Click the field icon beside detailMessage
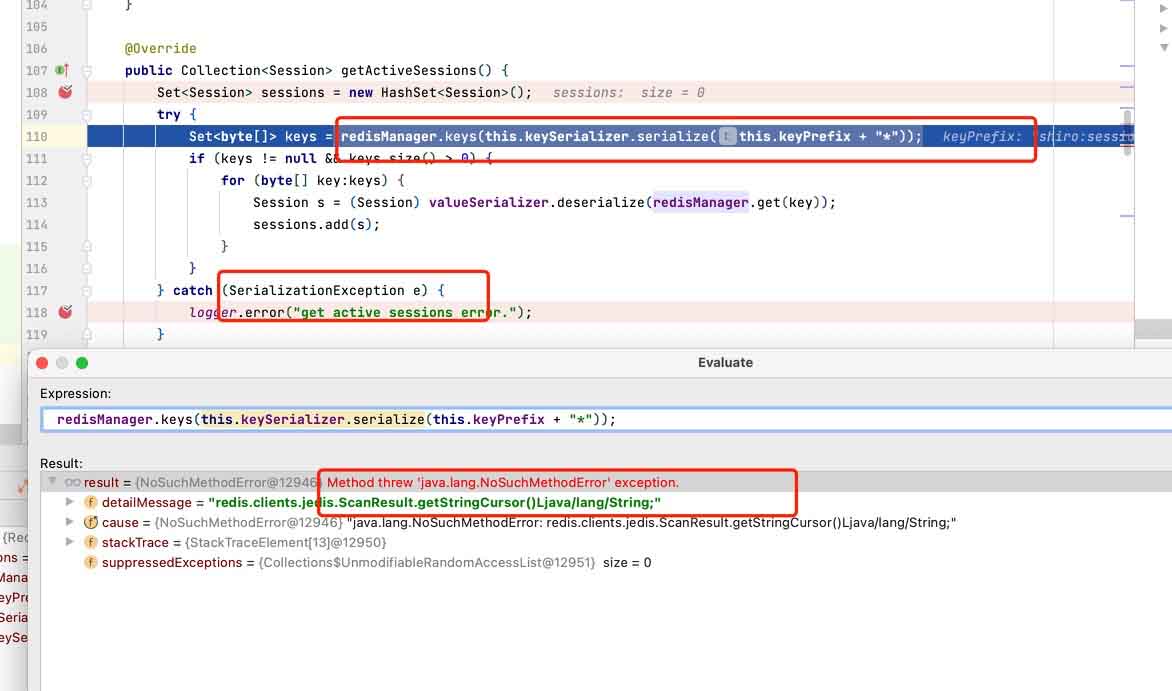 pos(90,503)
